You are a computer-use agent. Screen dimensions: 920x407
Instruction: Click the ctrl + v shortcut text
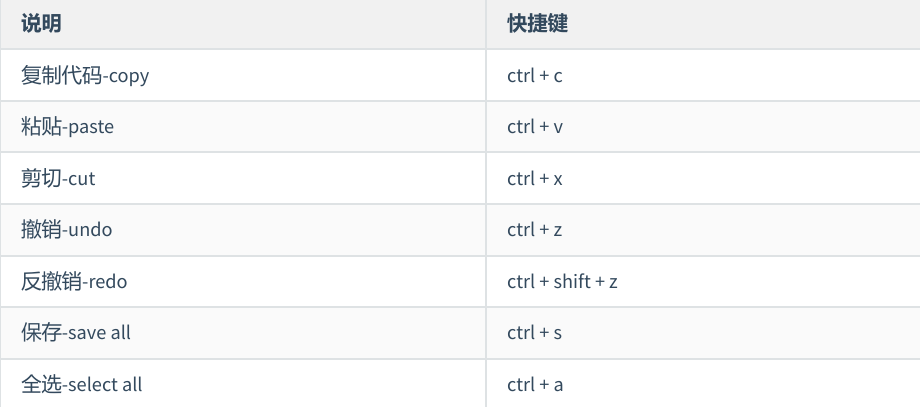coord(535,127)
